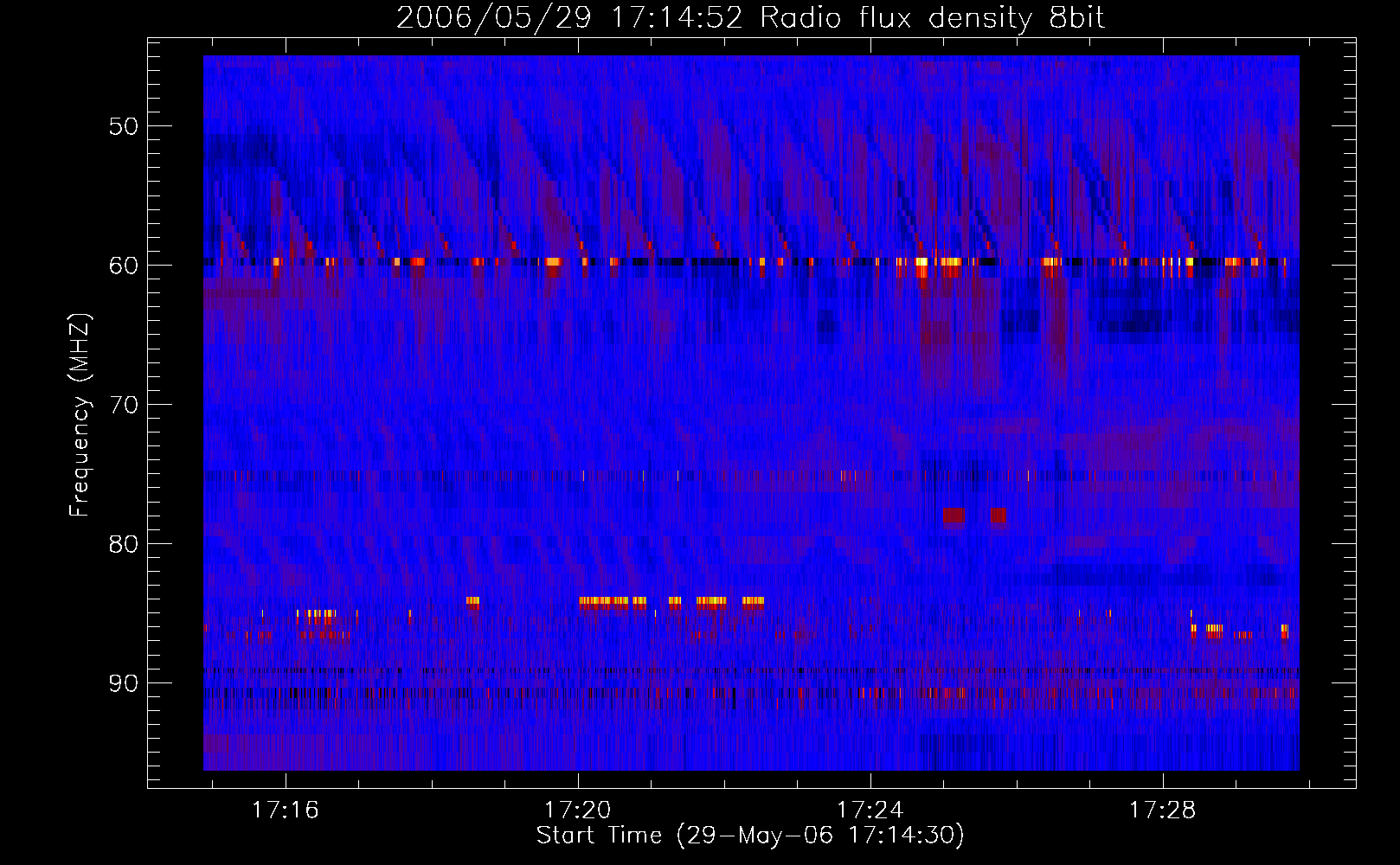The width and height of the screenshot is (1400, 865).
Task: Click the plot title '2006/05/29 17:14:52 Radio flux density 8bit'
Action: (x=750, y=17)
